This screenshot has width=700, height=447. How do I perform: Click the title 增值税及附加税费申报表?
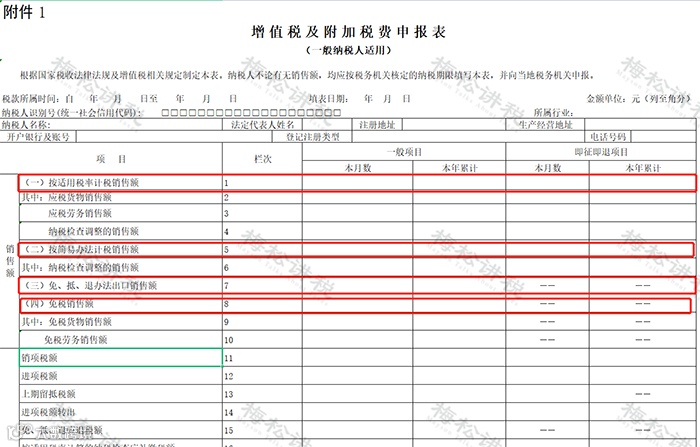tap(349, 32)
